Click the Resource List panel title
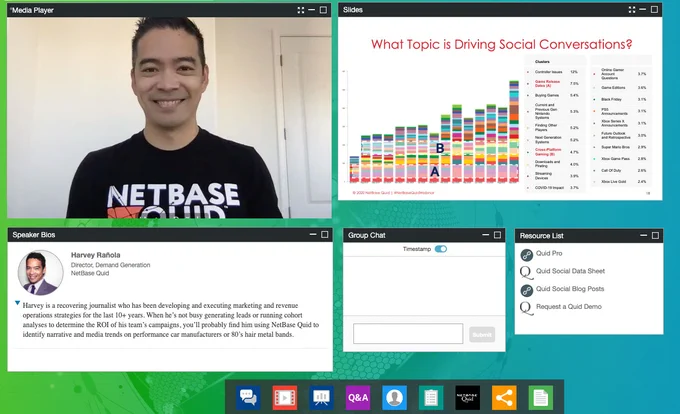The height and width of the screenshot is (414, 680). click(542, 235)
